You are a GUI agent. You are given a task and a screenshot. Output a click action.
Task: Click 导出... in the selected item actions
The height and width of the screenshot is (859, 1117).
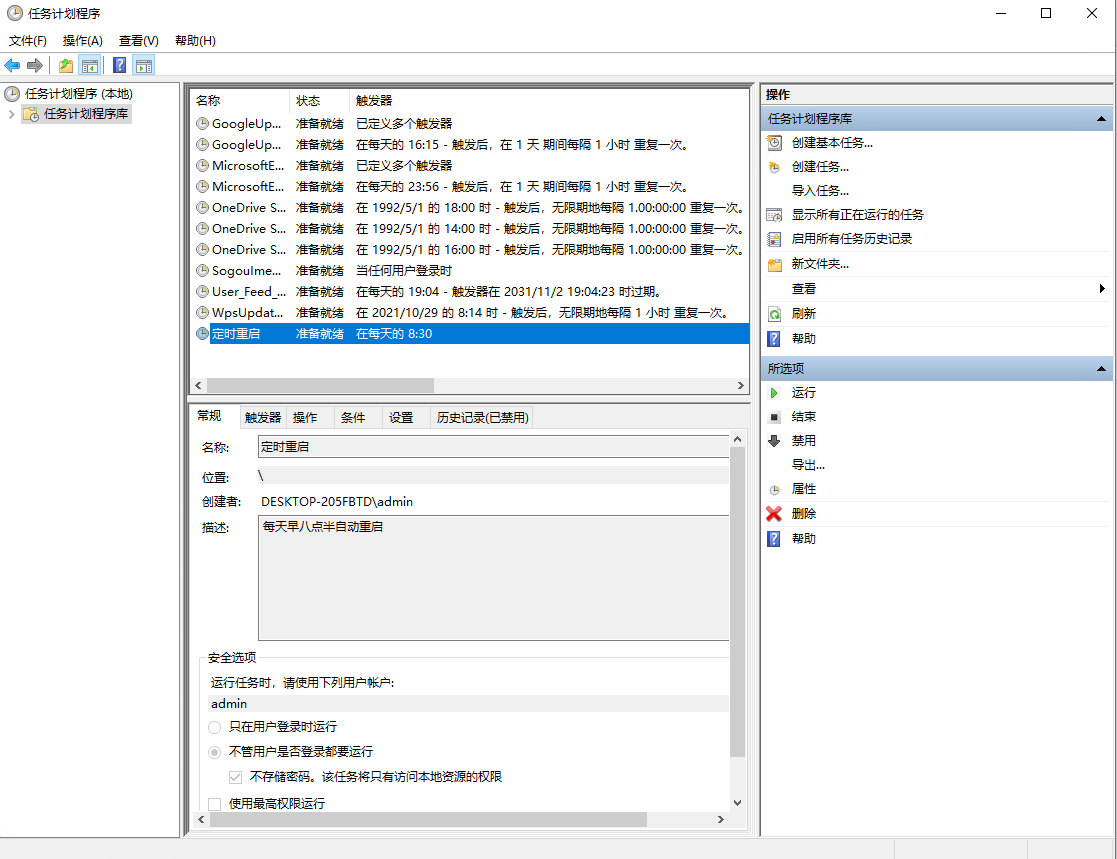tap(808, 465)
